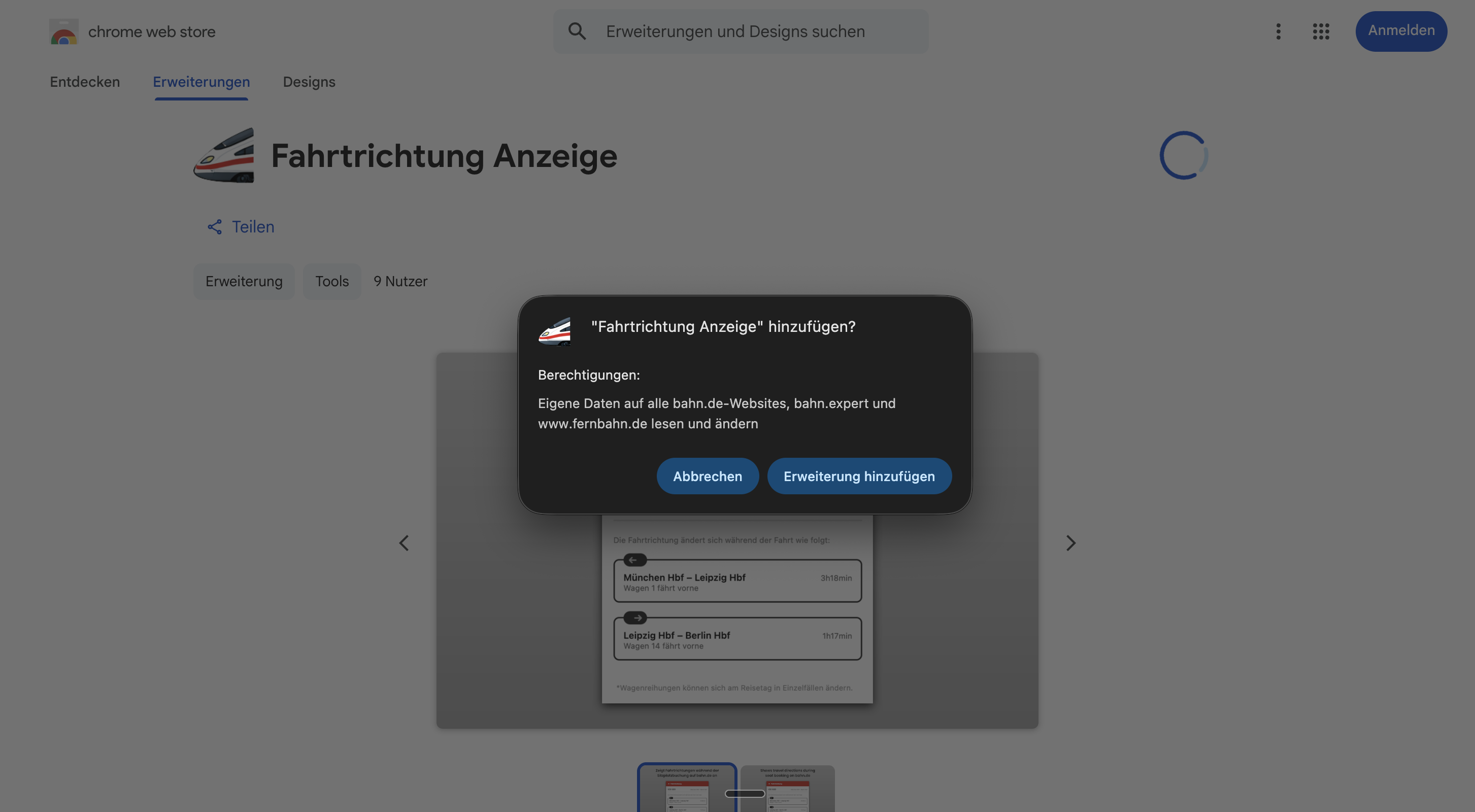Click the right arrow badge on Leipzig card
This screenshot has height=812, width=1475.
(x=635, y=617)
